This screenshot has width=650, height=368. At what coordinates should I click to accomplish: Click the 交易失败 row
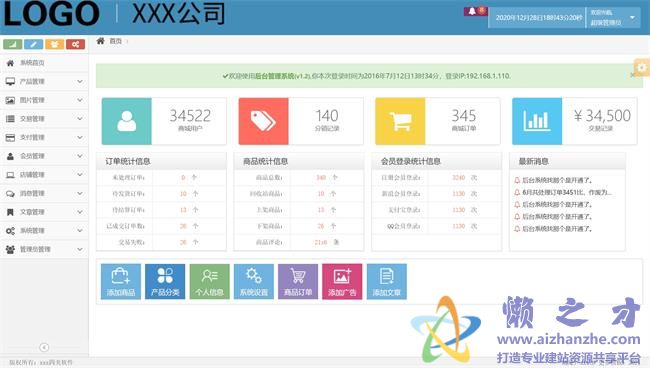[x=161, y=242]
